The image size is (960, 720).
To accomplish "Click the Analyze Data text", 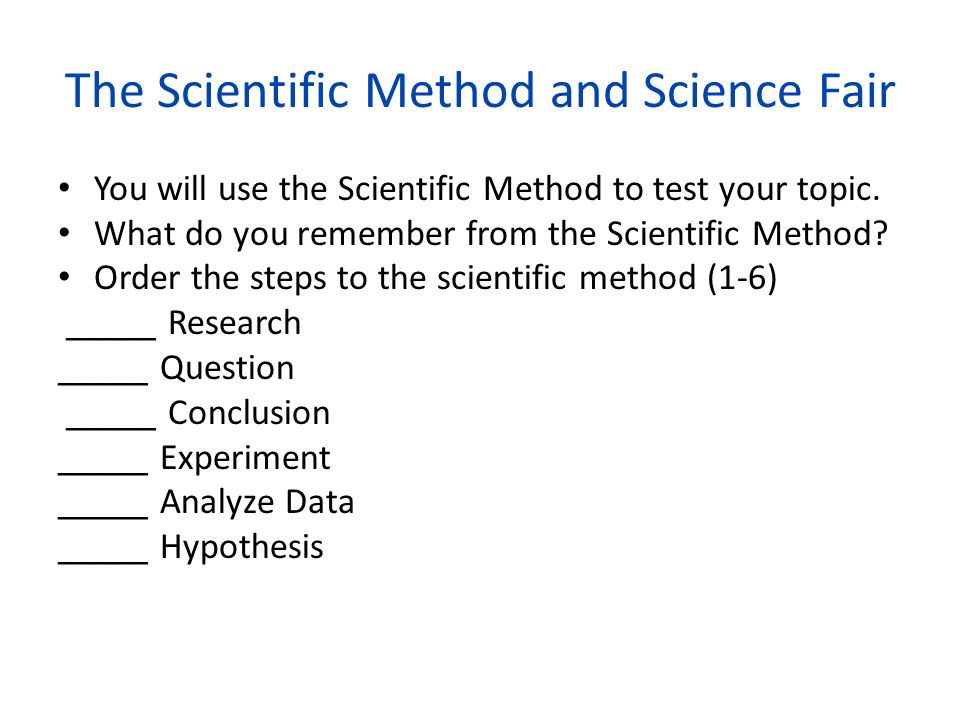I will 257,503.
